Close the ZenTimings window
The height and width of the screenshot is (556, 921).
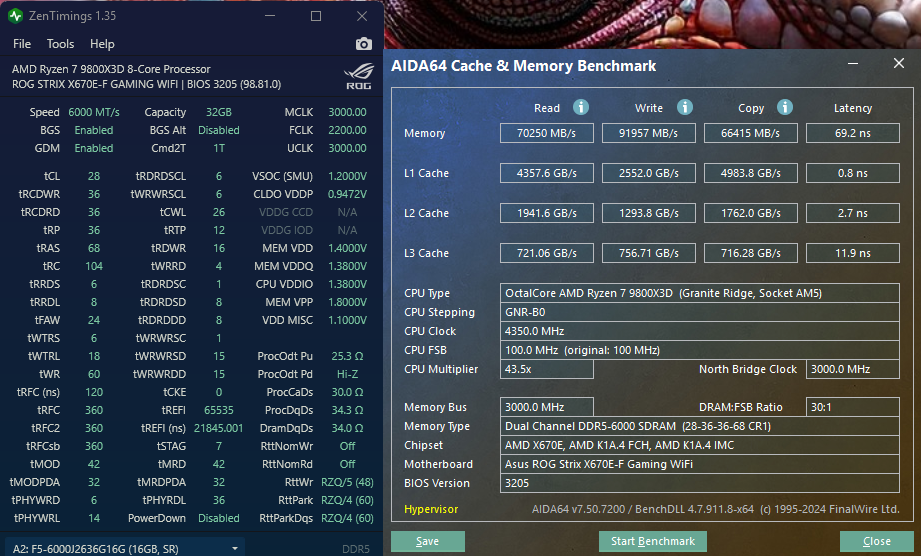pyautogui.click(x=362, y=16)
